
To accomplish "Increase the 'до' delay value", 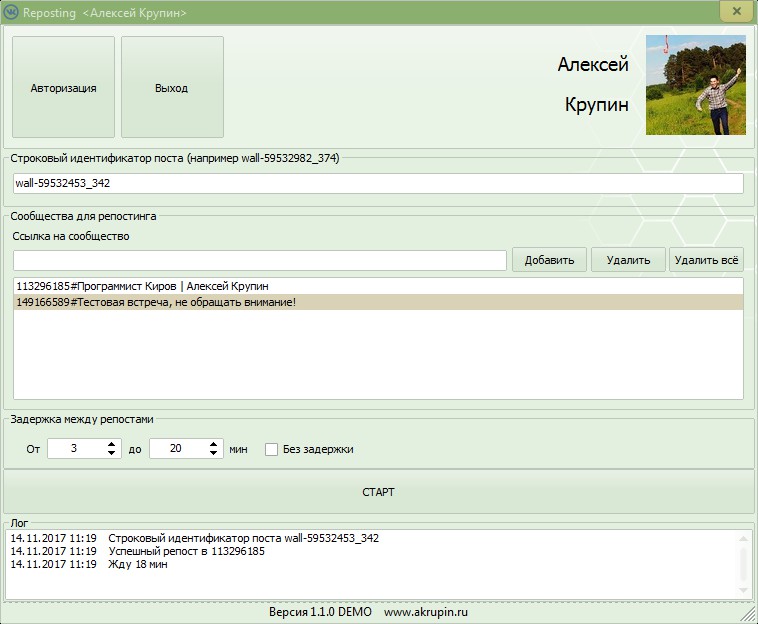I will (214, 444).
